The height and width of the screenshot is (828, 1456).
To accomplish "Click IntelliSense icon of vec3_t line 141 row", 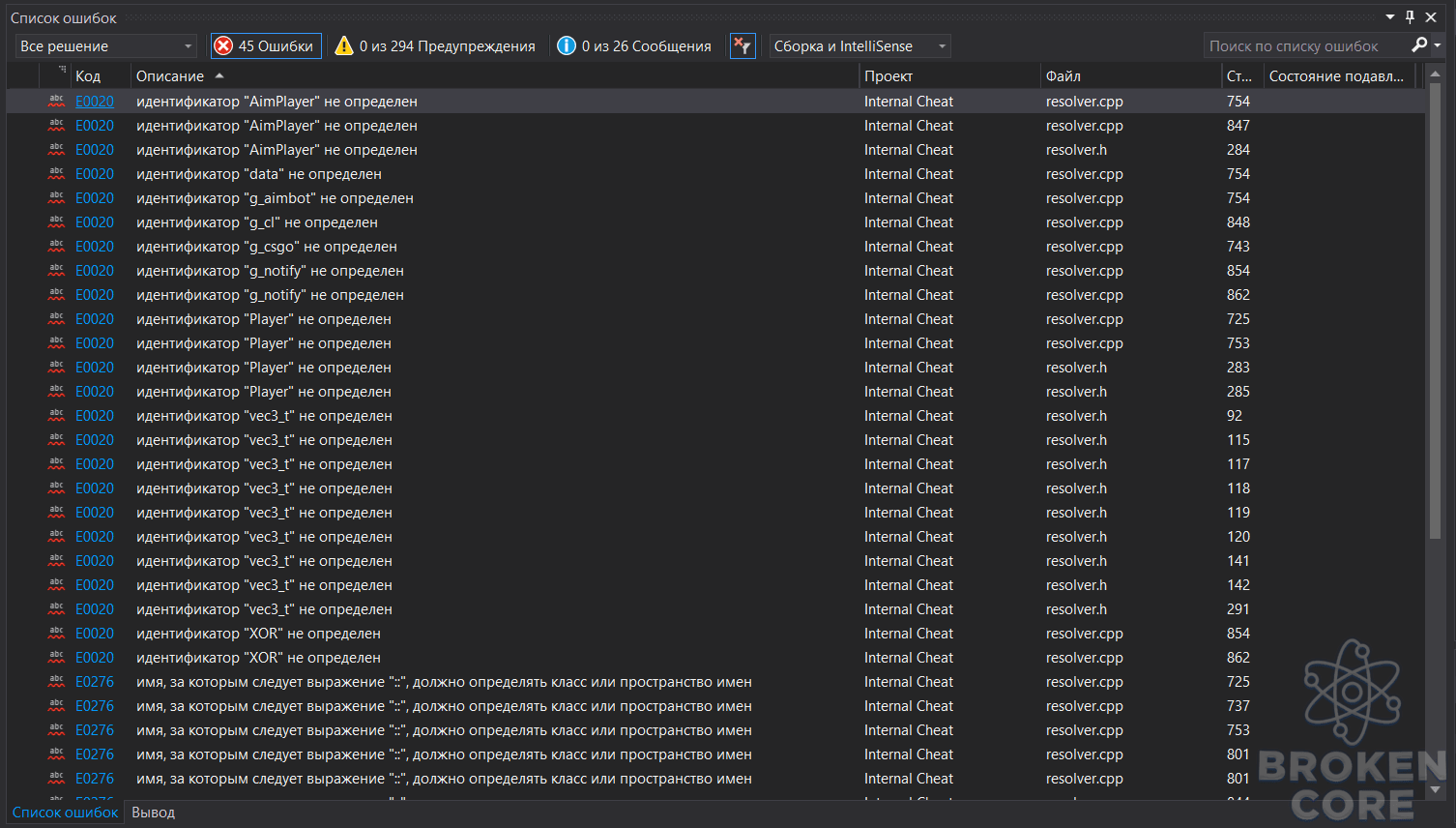I will (56, 560).
